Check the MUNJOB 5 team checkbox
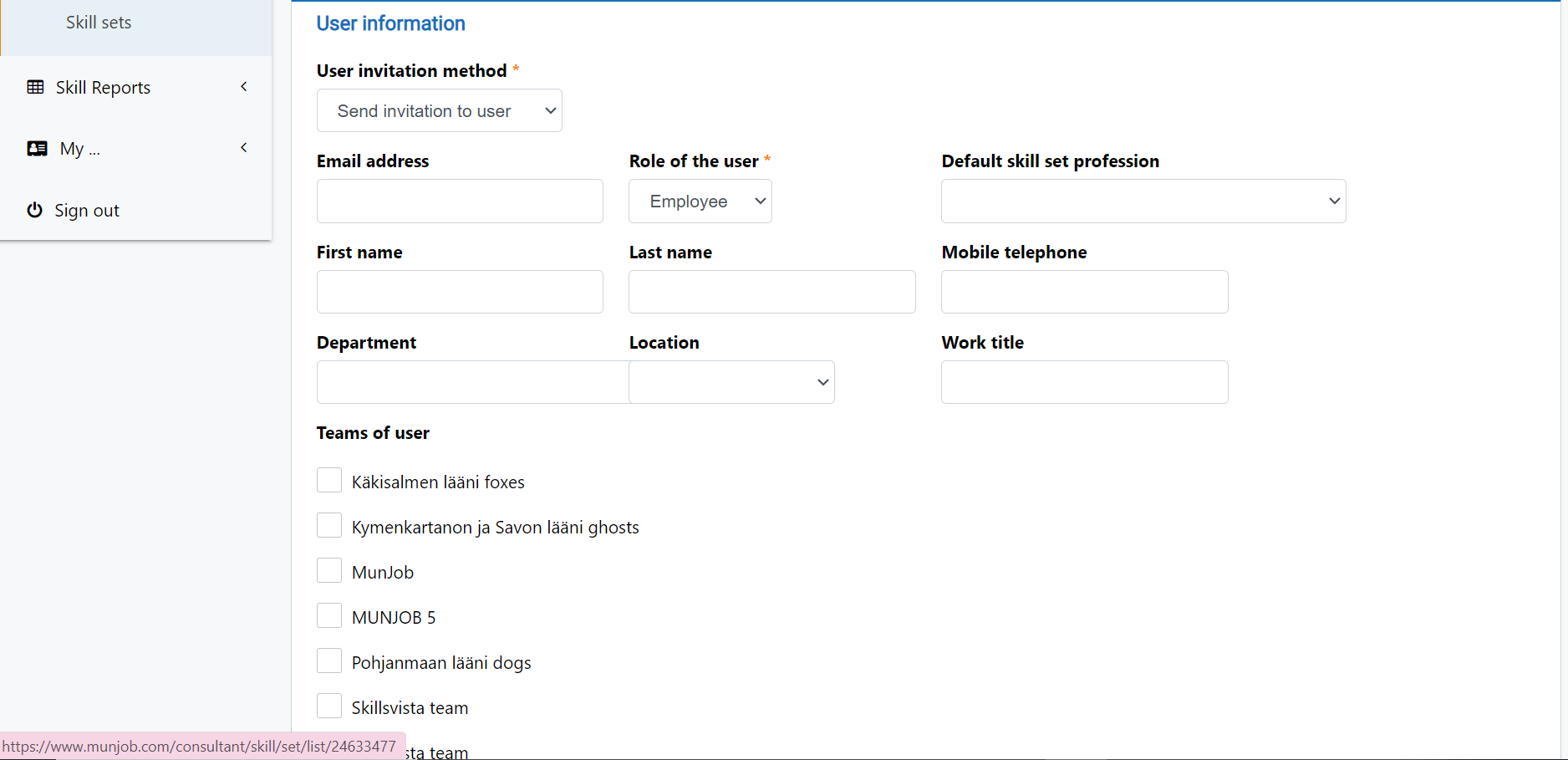 coord(329,615)
